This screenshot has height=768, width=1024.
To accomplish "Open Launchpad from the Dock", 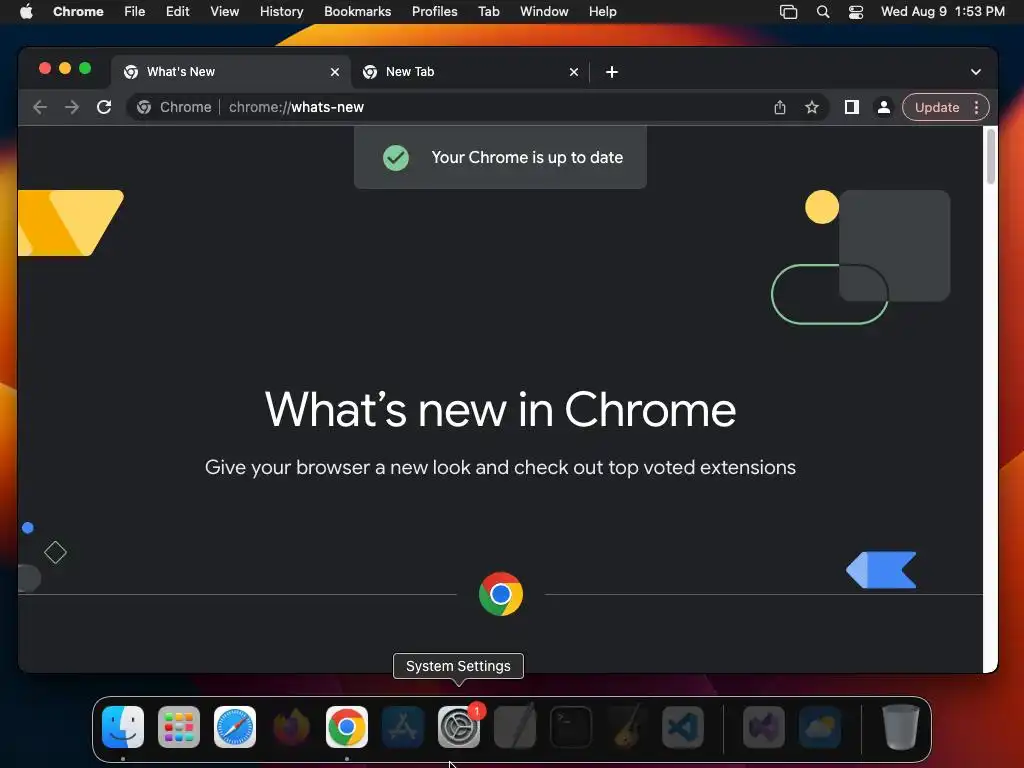I will 179,727.
